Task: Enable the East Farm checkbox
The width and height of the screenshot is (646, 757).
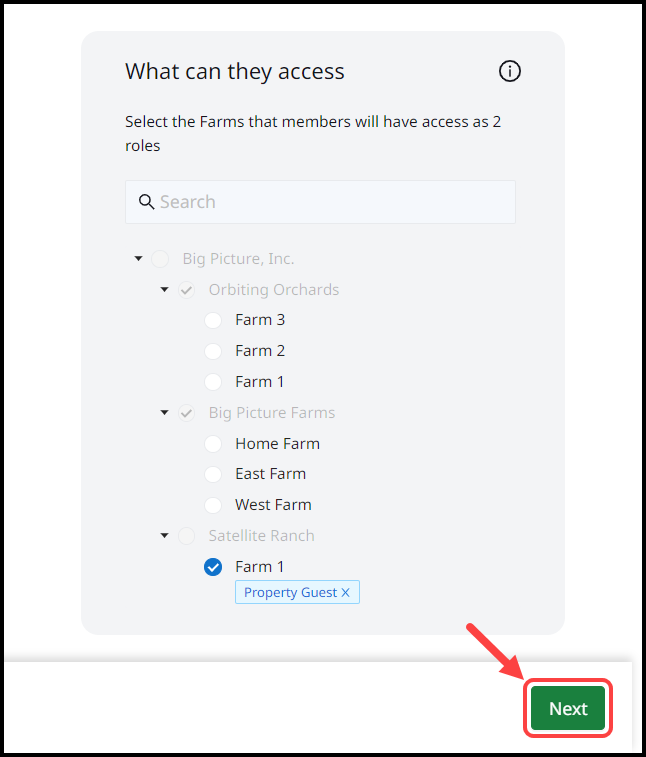Action: 213,474
